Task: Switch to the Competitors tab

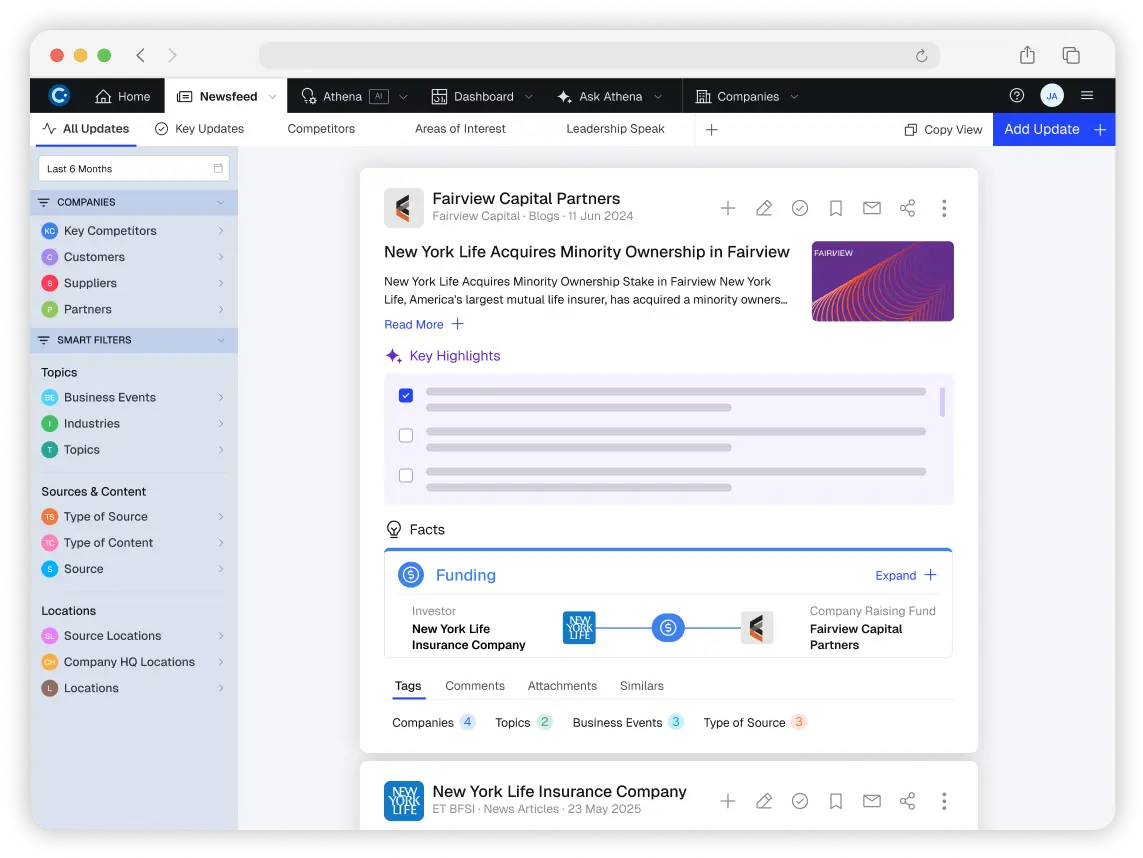Action: pyautogui.click(x=321, y=129)
